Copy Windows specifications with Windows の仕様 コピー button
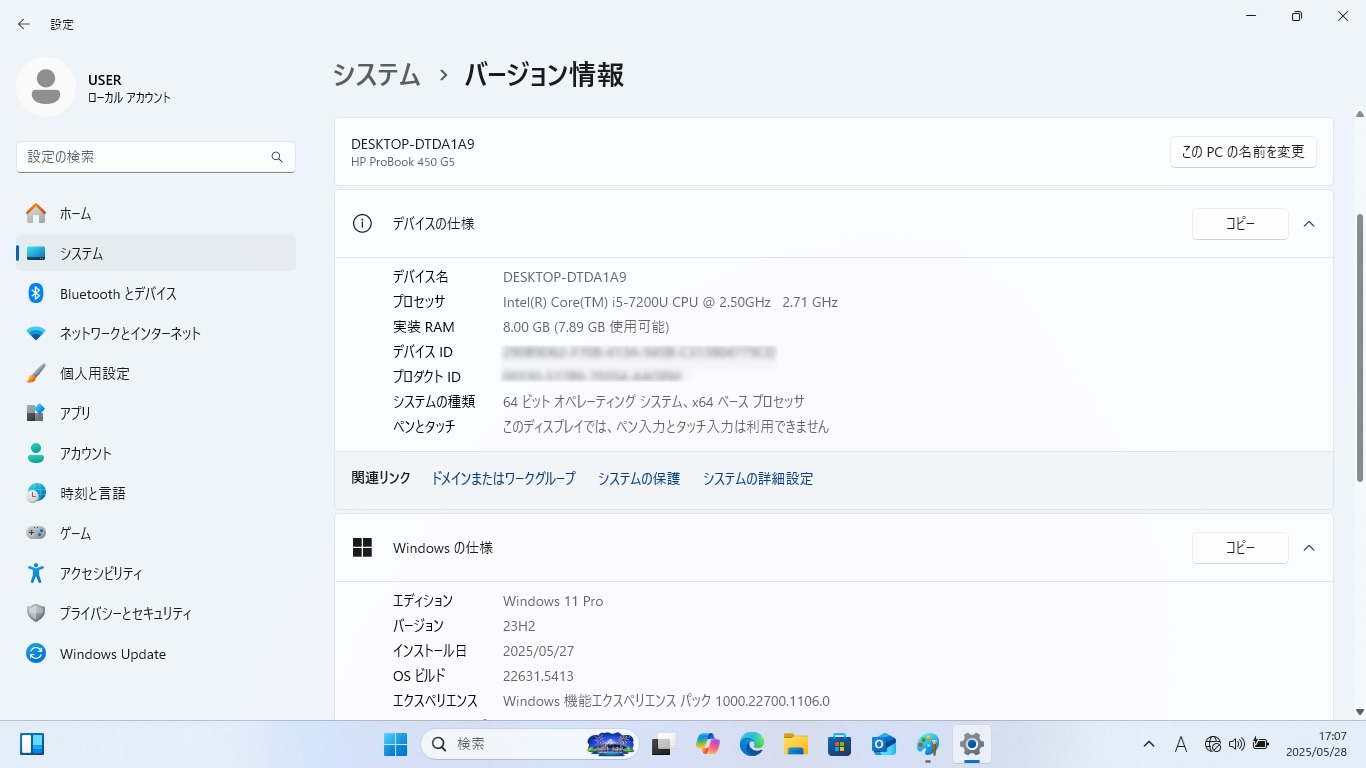Screen dimensions: 1366x768 (1240, 548)
